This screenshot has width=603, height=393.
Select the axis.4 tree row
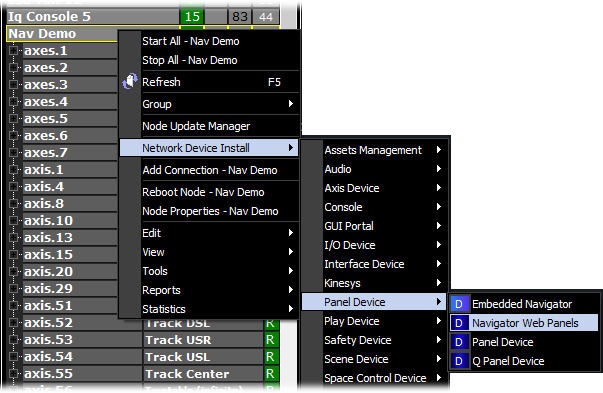[70, 187]
